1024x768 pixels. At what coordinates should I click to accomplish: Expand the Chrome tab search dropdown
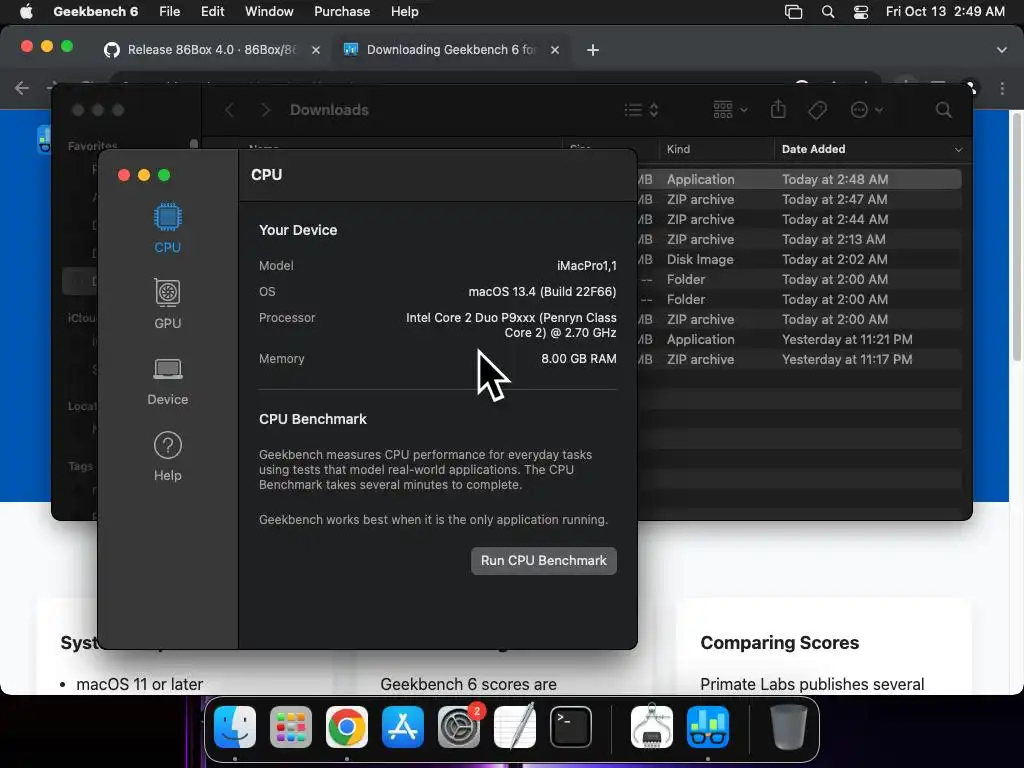point(1002,50)
